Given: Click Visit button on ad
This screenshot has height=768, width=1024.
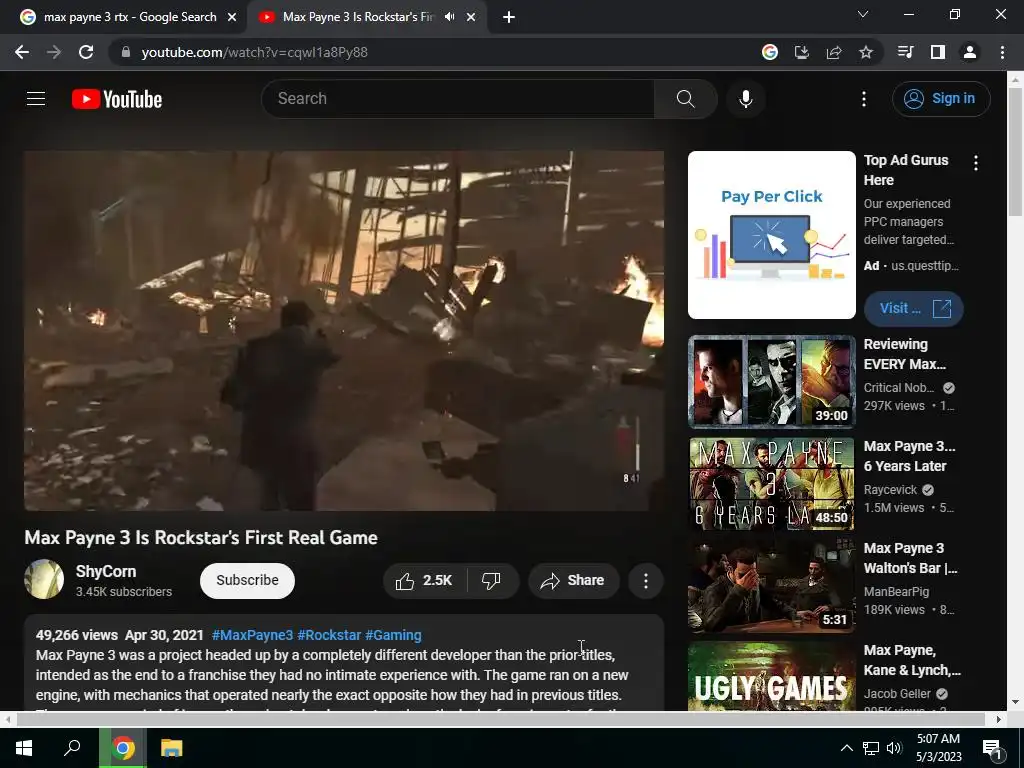Looking at the screenshot, I should 913,308.
